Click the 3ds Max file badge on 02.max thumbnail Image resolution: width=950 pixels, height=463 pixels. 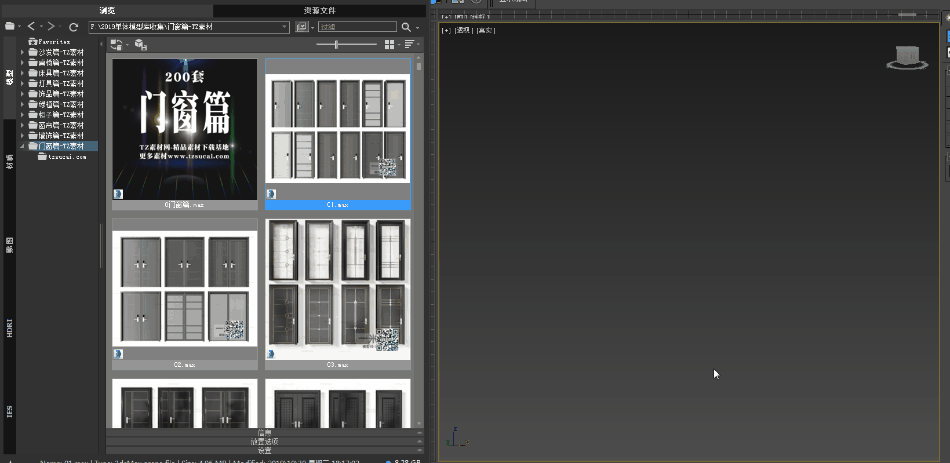[x=118, y=354]
